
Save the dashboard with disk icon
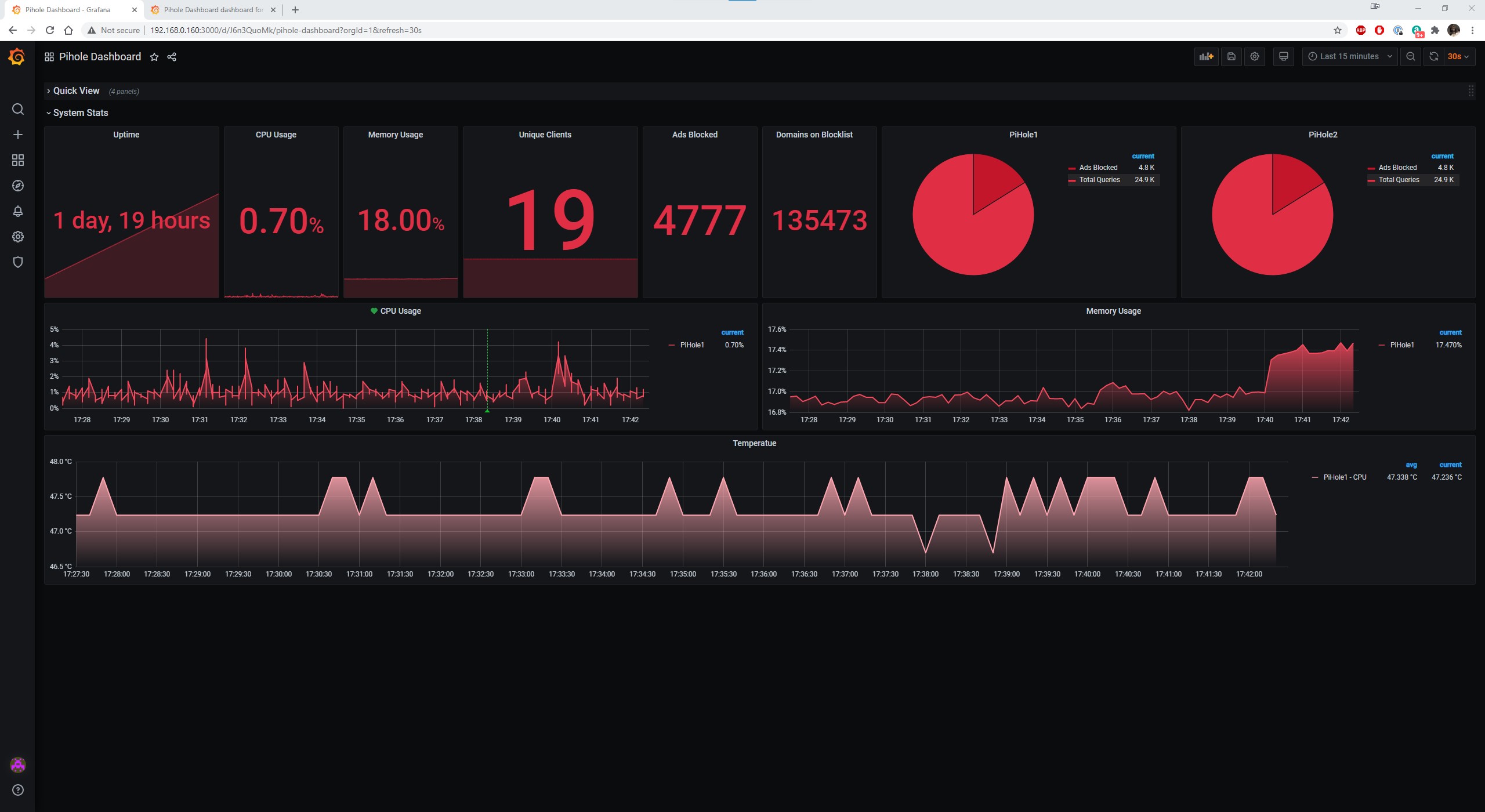(1231, 56)
